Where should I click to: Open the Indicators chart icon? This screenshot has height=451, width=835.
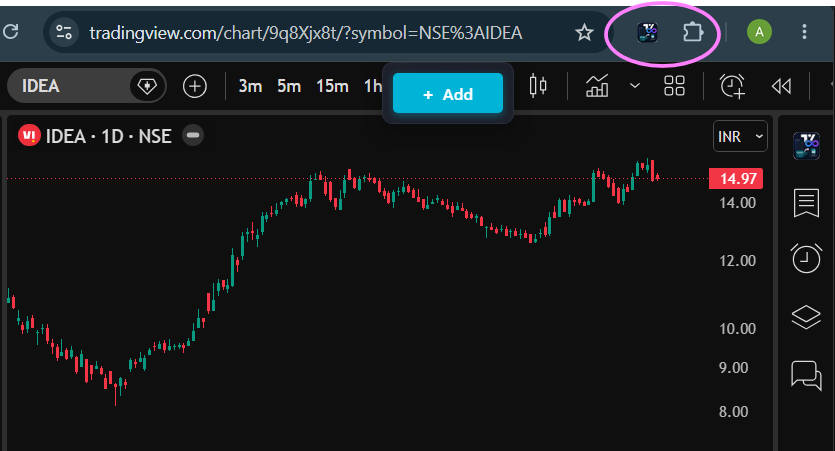[597, 86]
